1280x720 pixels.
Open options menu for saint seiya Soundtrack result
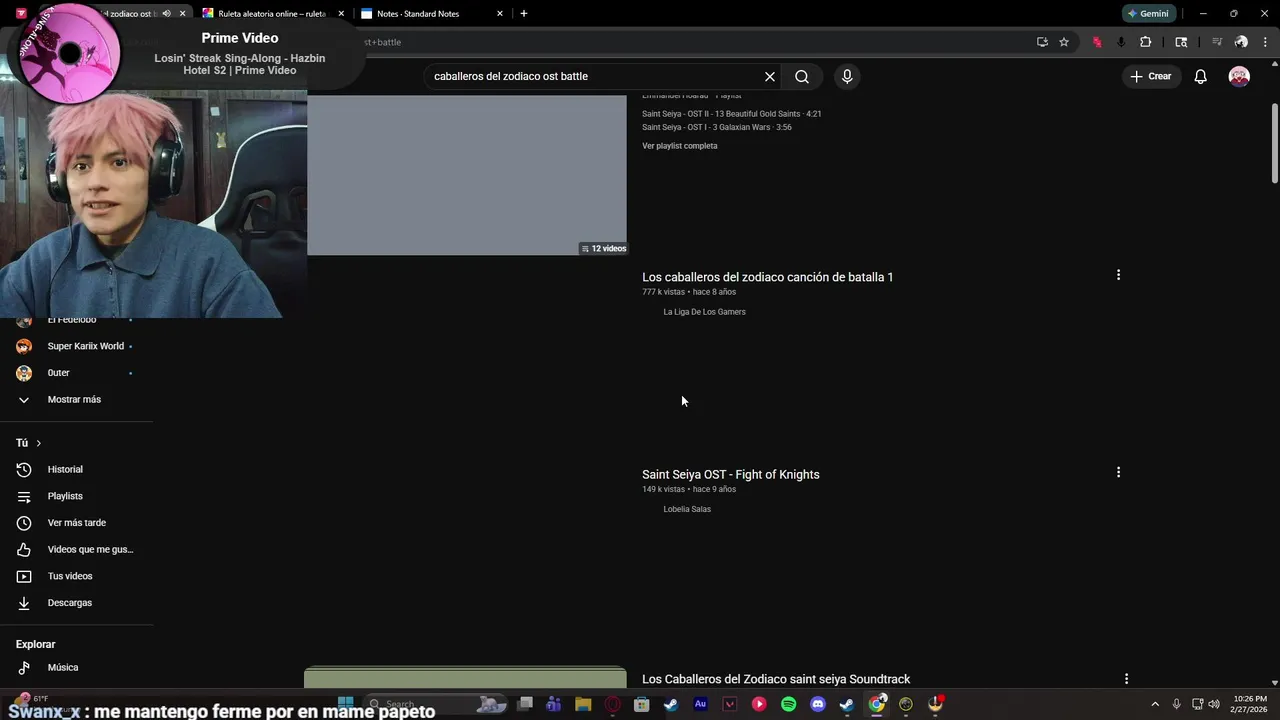(1126, 679)
